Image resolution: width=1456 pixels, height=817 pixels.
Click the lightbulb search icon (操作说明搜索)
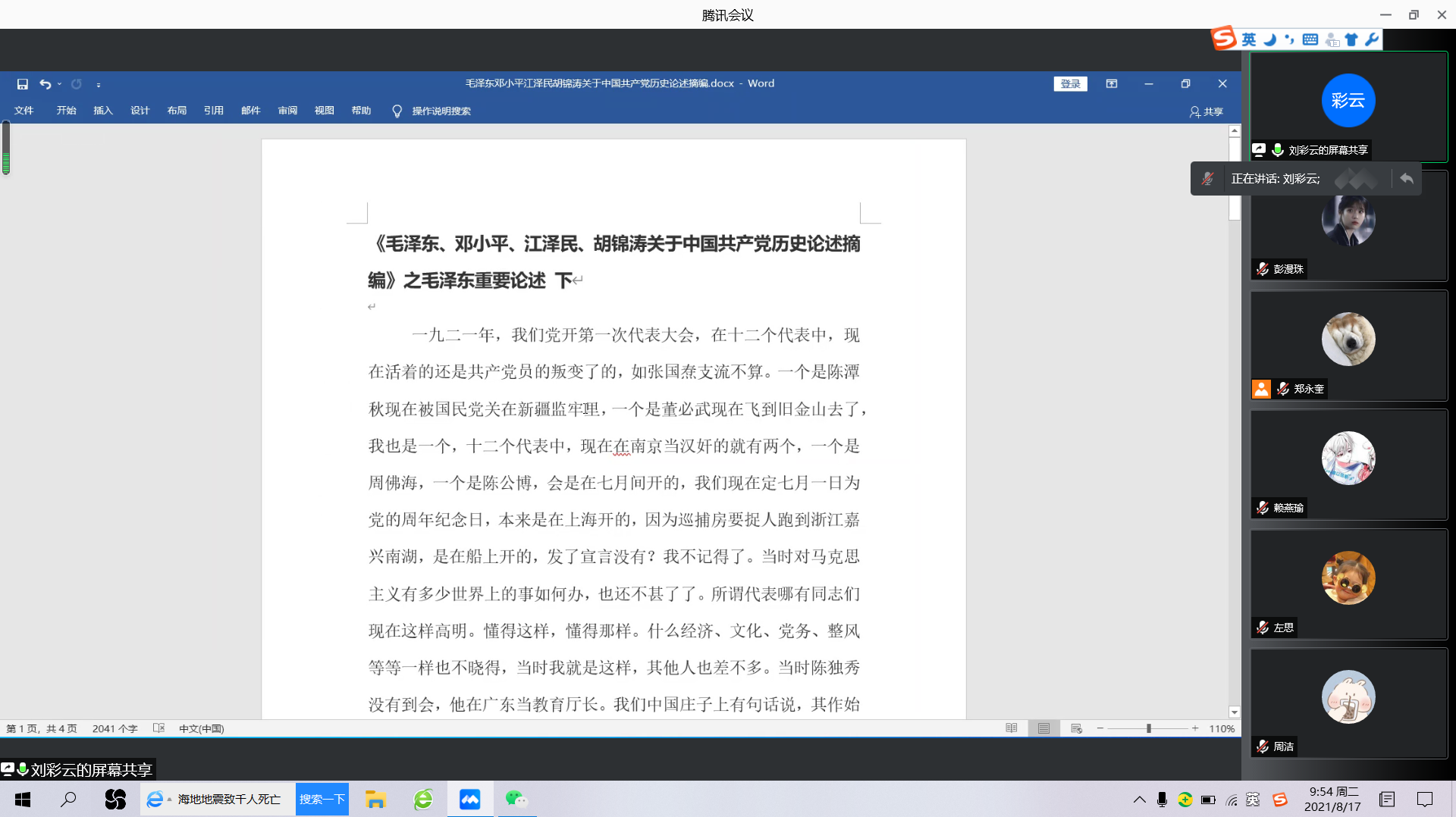click(x=397, y=111)
